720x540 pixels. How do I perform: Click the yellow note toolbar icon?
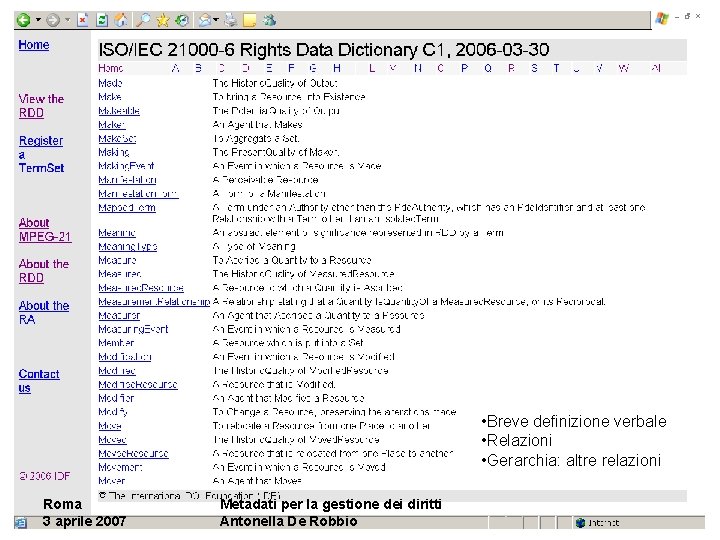(249, 20)
